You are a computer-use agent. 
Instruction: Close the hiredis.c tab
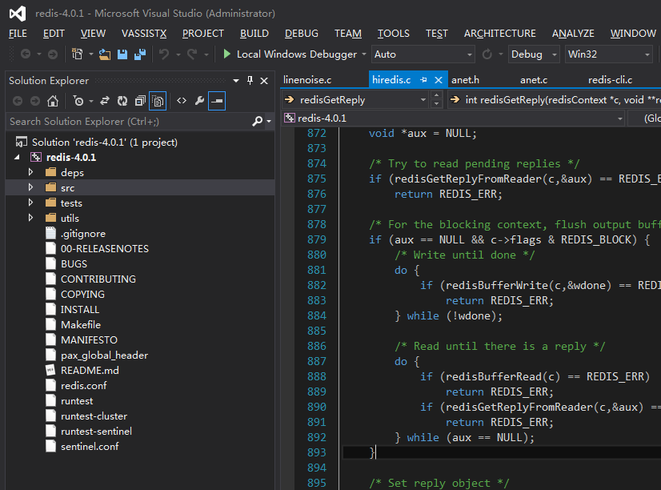[439, 80]
